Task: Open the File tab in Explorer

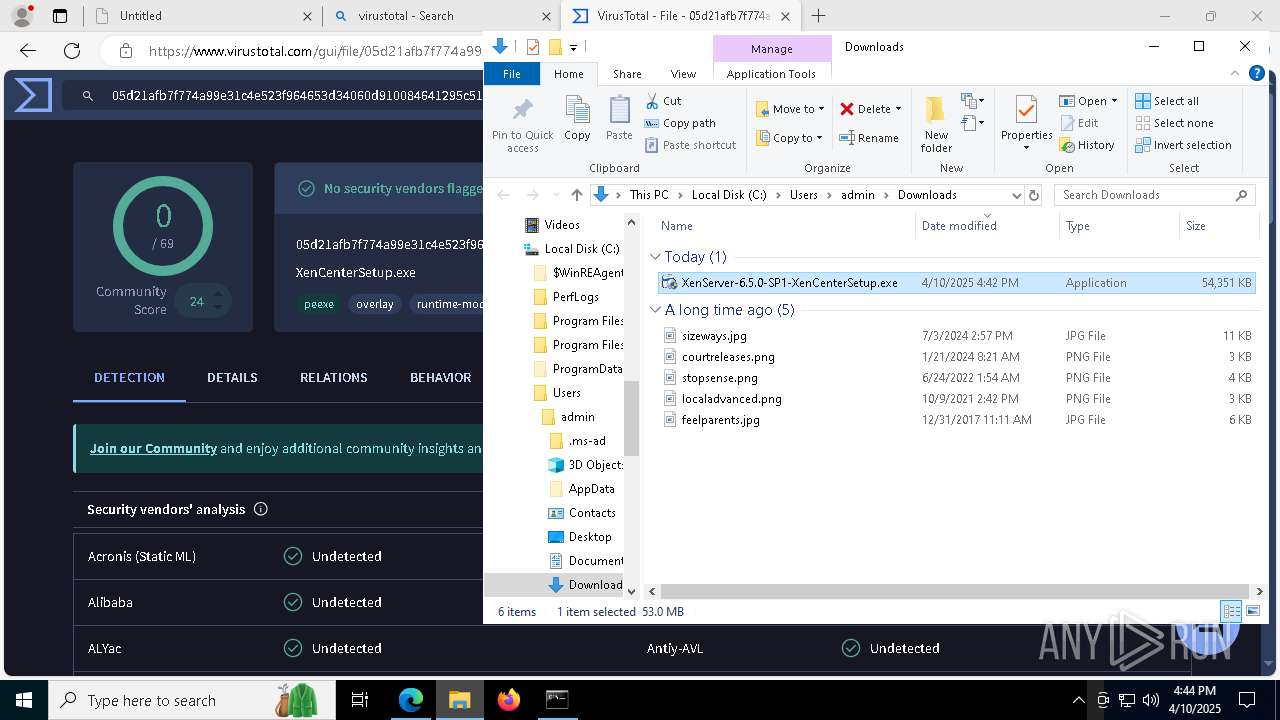Action: [512, 74]
